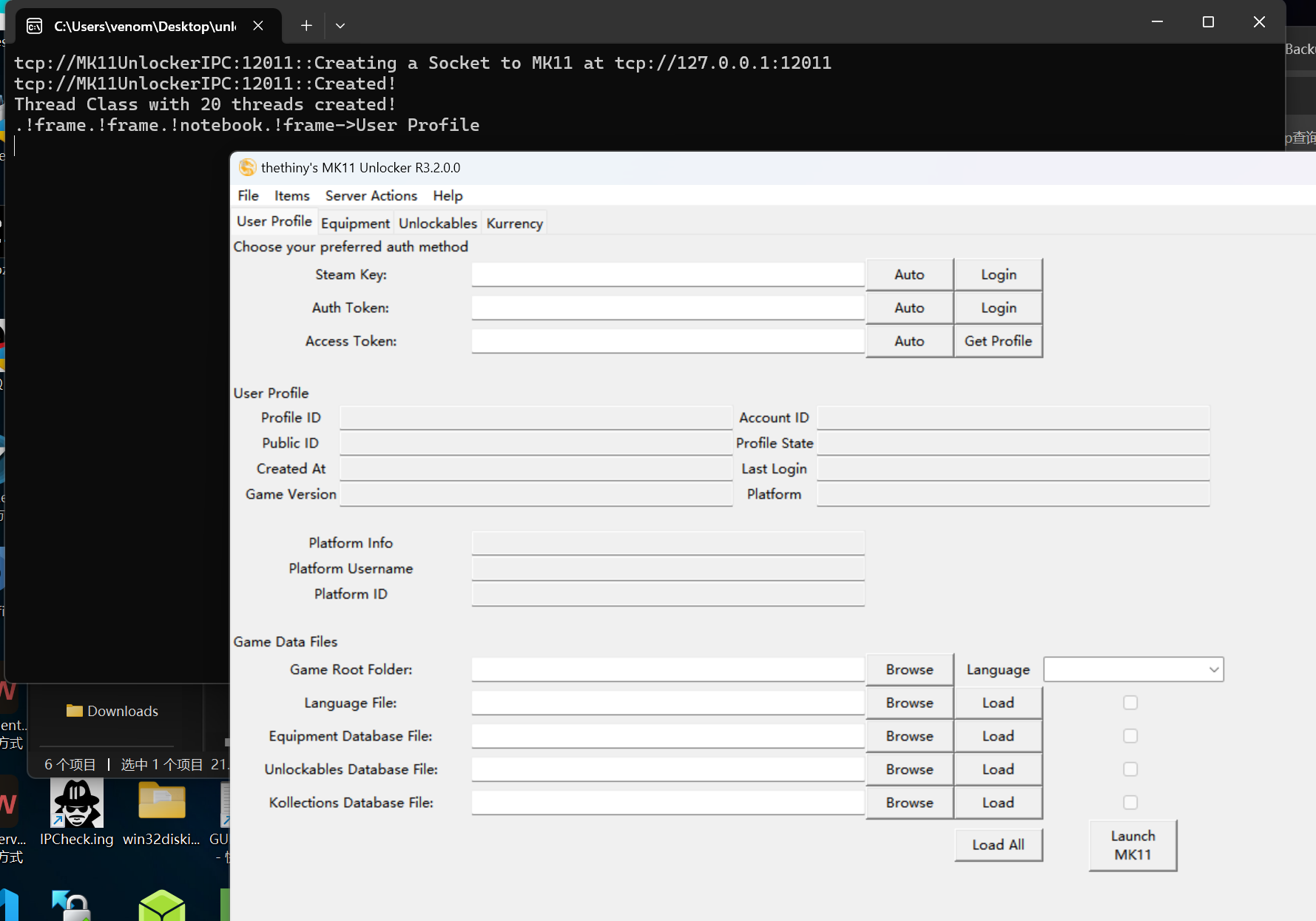This screenshot has height=921, width=1316.
Task: Toggle the Equipment Database File checkbox
Action: coord(1130,736)
